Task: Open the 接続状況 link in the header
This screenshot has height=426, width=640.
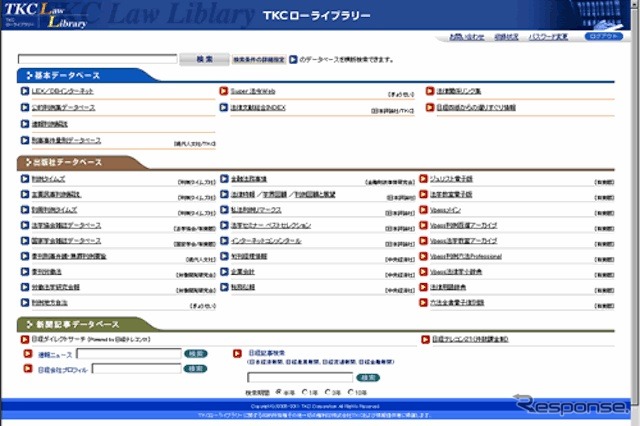Action: [x=506, y=37]
